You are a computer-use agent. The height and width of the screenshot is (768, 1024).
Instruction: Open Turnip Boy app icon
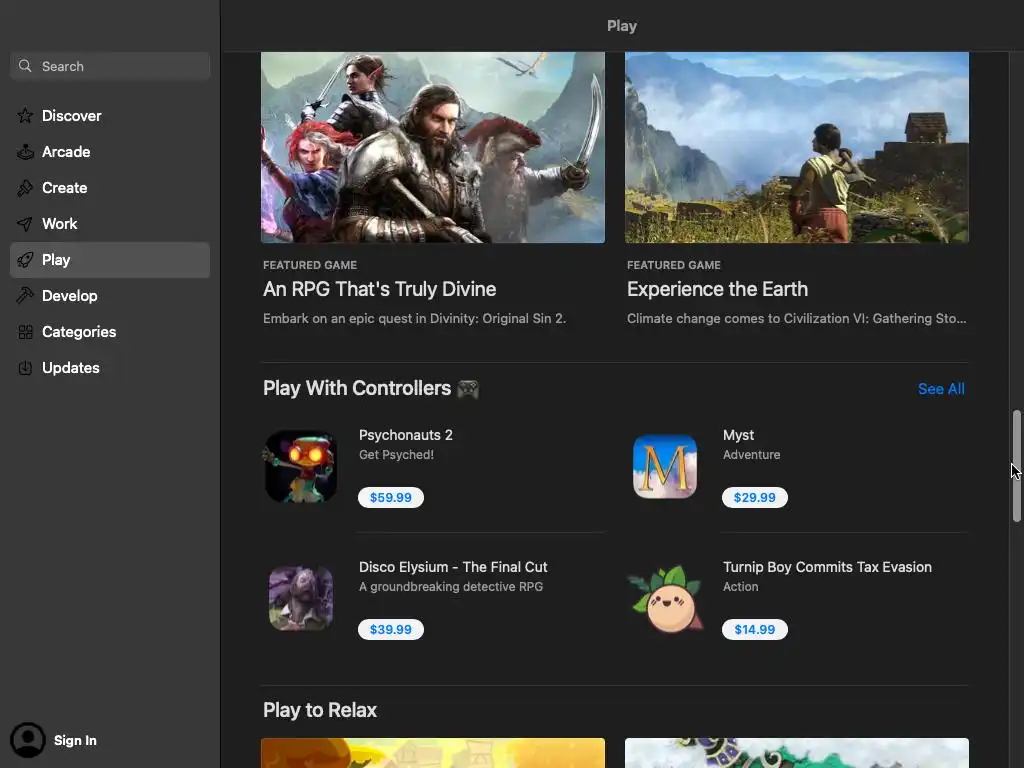click(665, 598)
